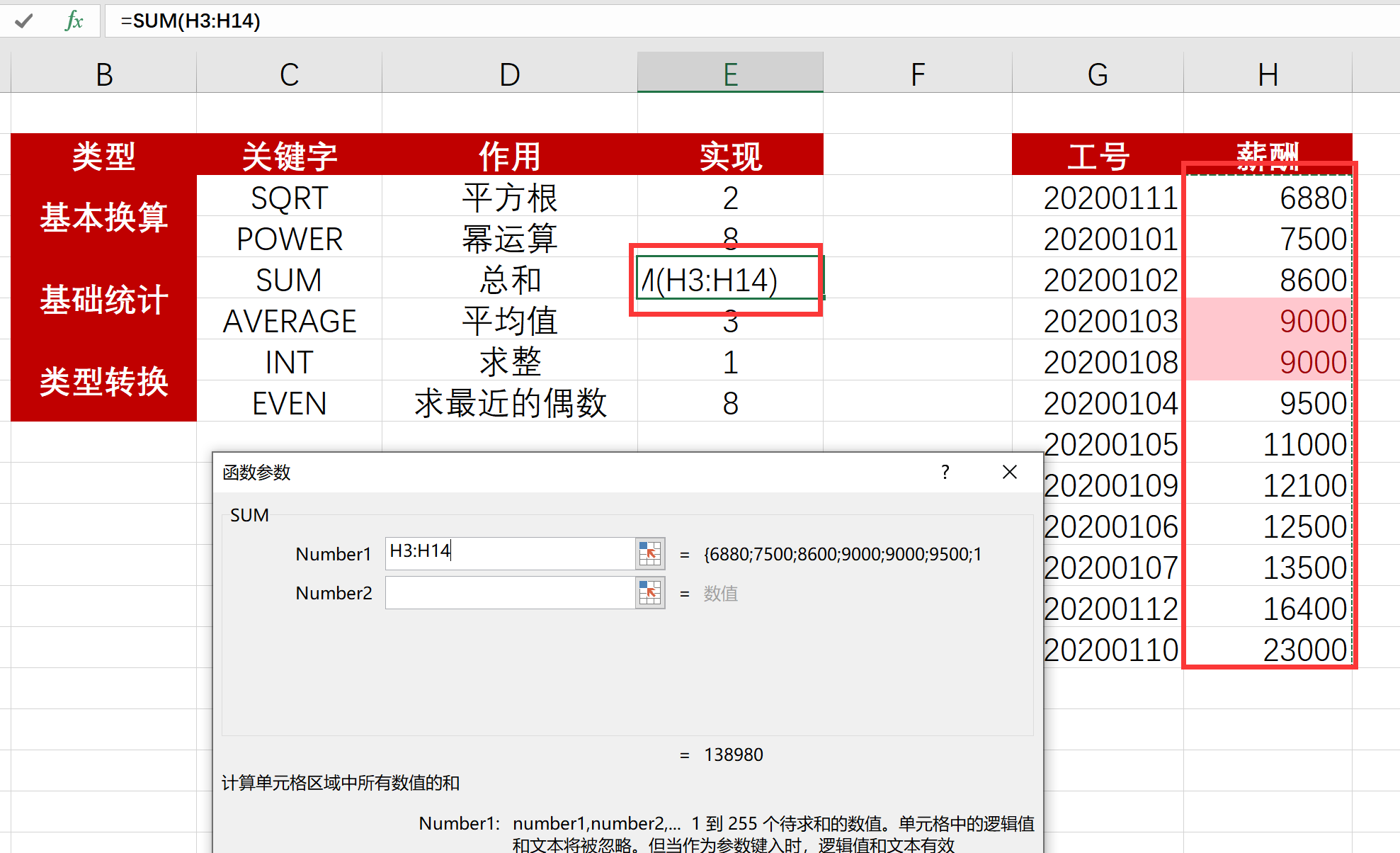Click the SQRT keyword cell
The image size is (1400, 853).
pos(289,198)
